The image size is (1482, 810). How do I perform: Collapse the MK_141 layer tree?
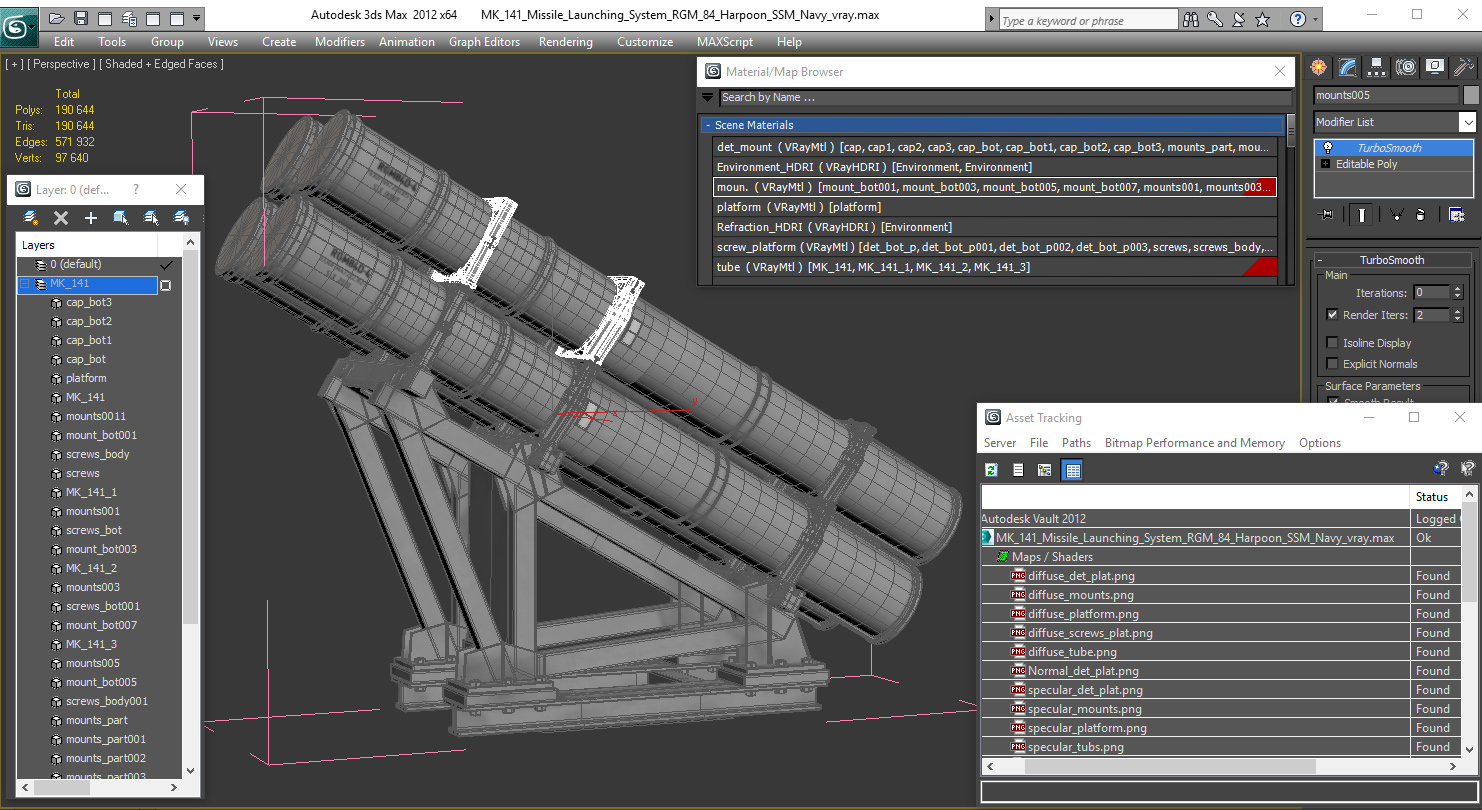click(x=25, y=284)
